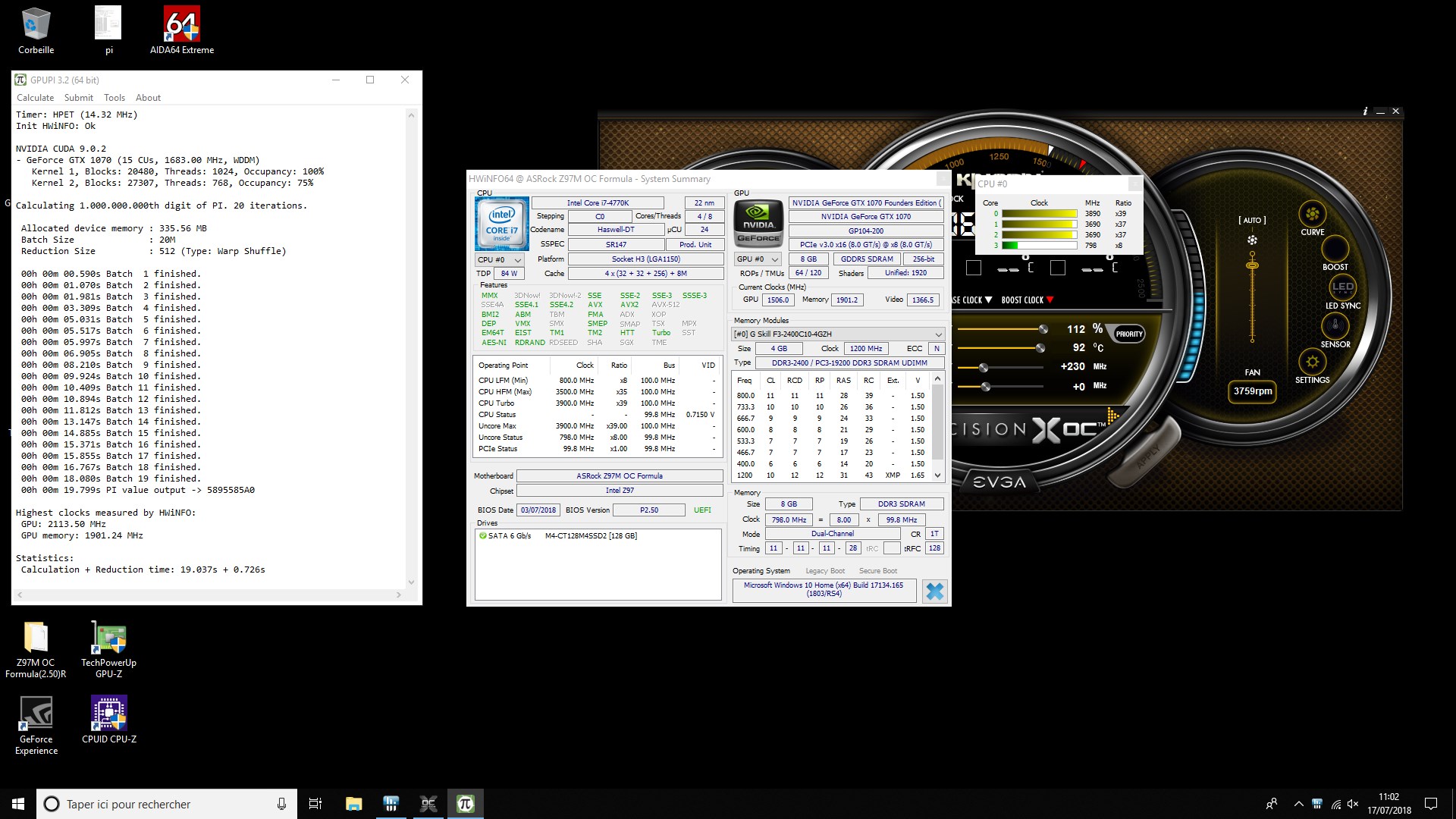1456x819 pixels.
Task: Click the EVGA logo tab in Precision XOC
Action: point(999,482)
